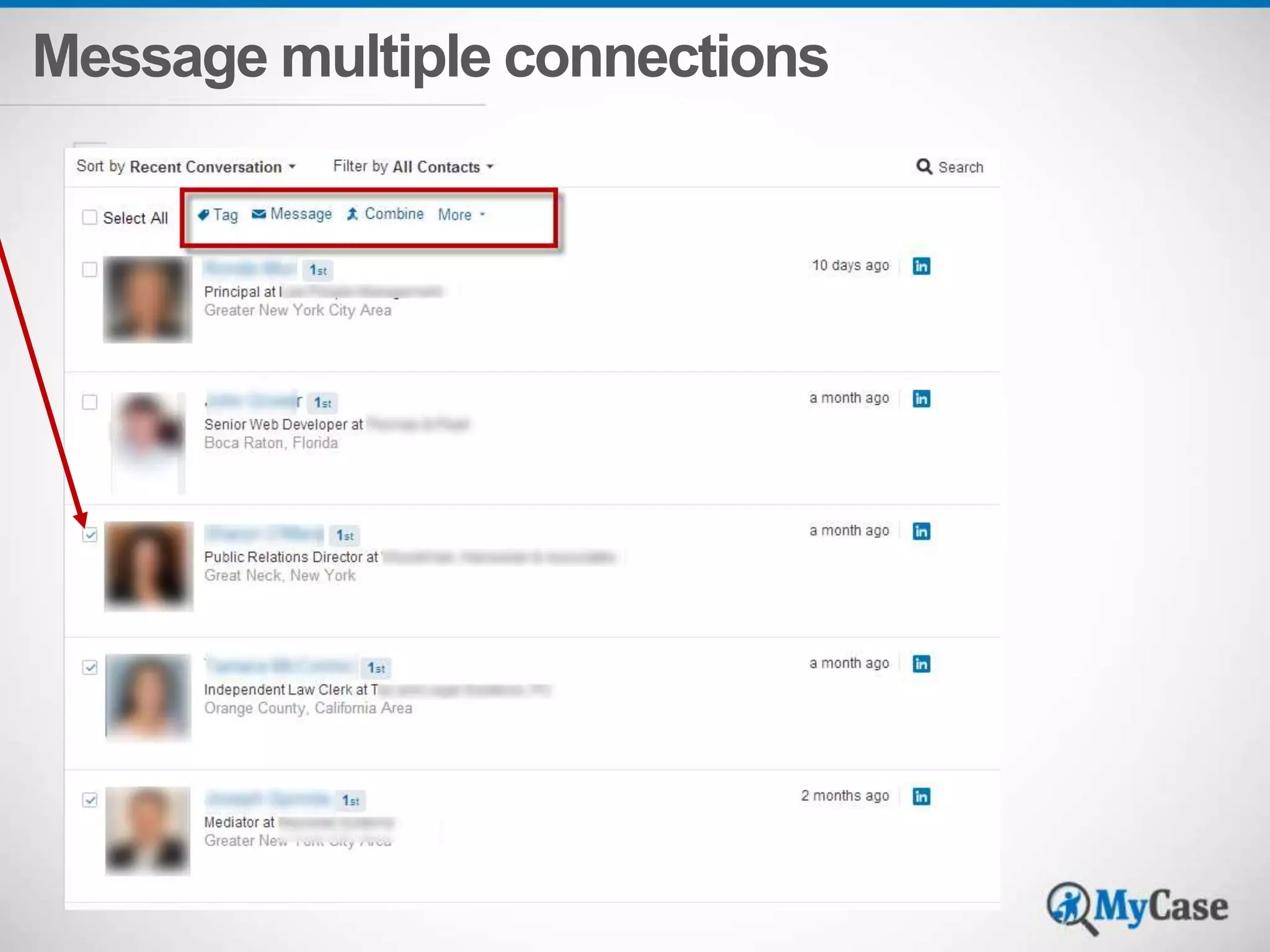Click 'a month ago' in Public Relations Director row

pyautogui.click(x=849, y=531)
